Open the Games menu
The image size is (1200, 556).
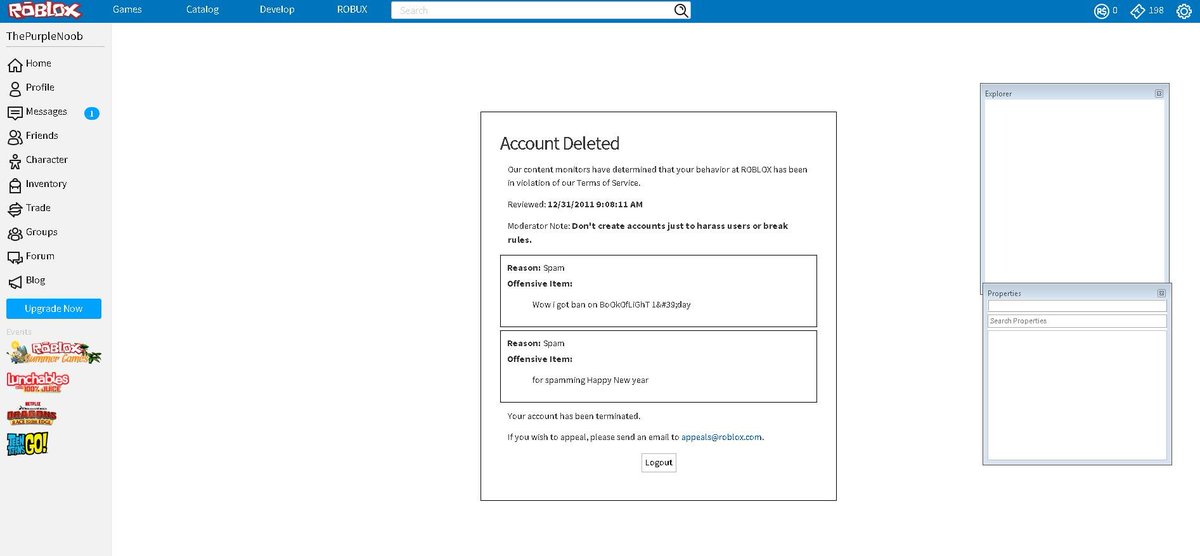click(x=127, y=10)
